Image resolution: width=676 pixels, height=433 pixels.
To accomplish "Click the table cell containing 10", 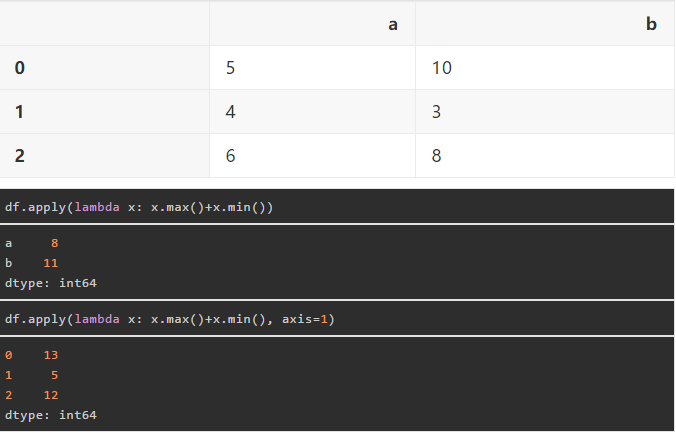I will 441,68.
